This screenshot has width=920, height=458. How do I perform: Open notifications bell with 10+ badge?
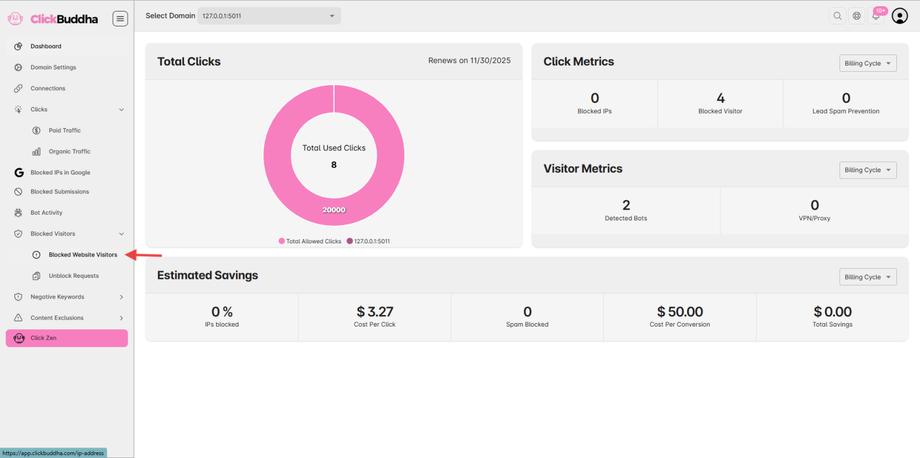(x=877, y=16)
